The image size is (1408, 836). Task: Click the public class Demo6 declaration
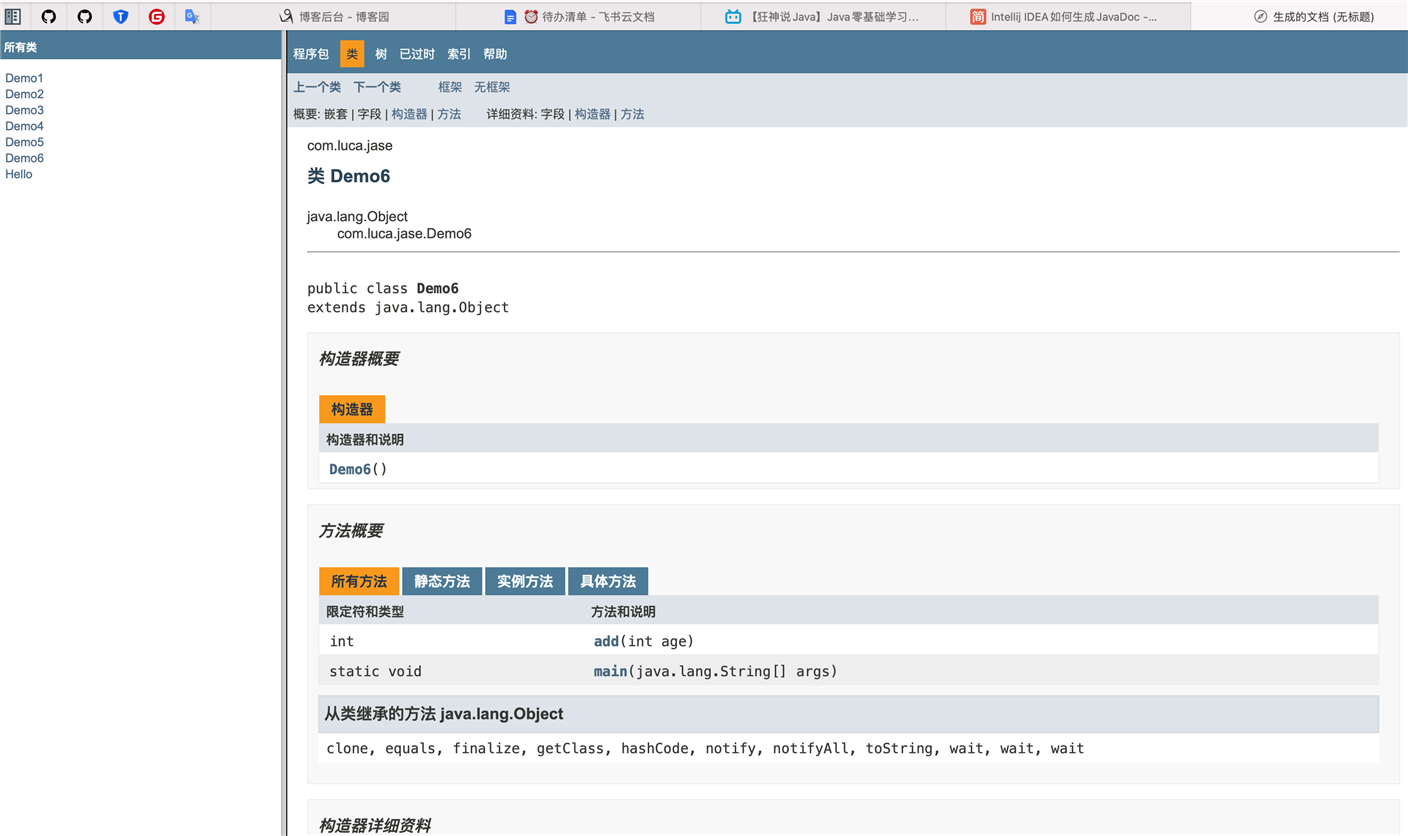click(x=383, y=289)
